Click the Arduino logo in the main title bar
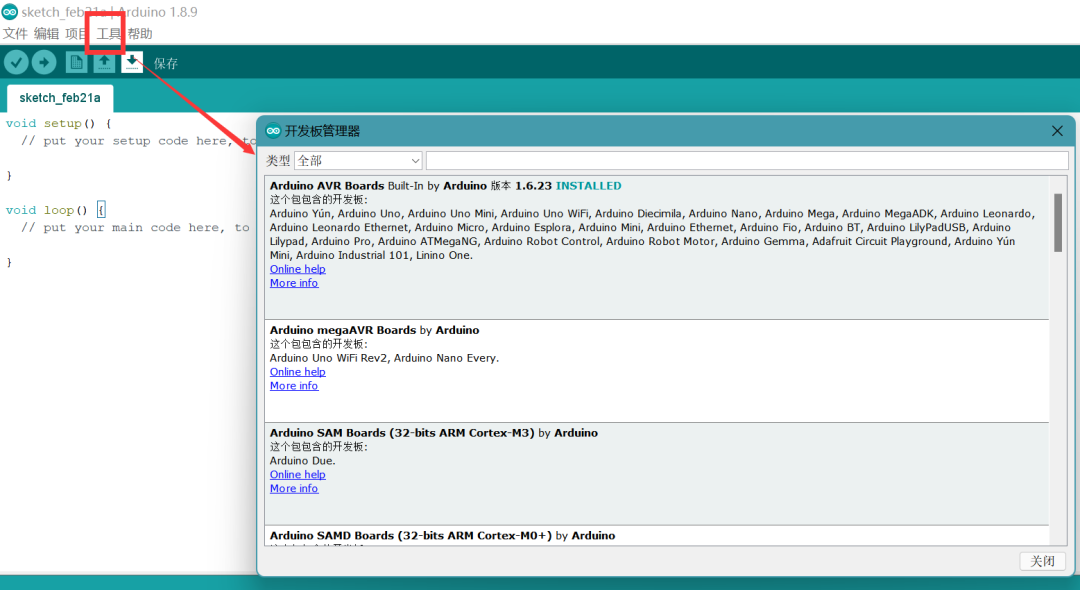This screenshot has width=1080, height=590. 10,12
